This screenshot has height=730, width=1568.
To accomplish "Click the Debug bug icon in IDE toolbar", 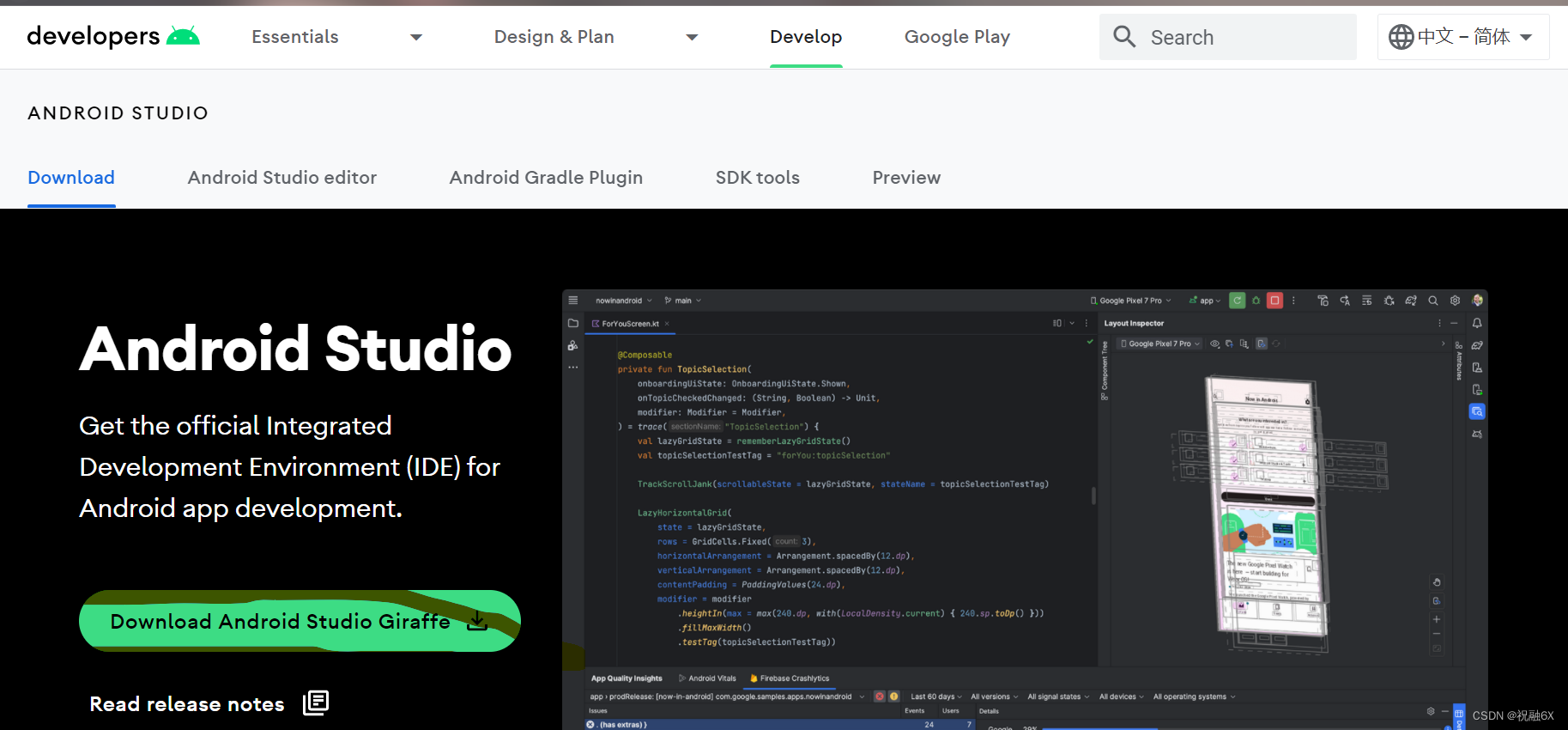I will click(1256, 301).
